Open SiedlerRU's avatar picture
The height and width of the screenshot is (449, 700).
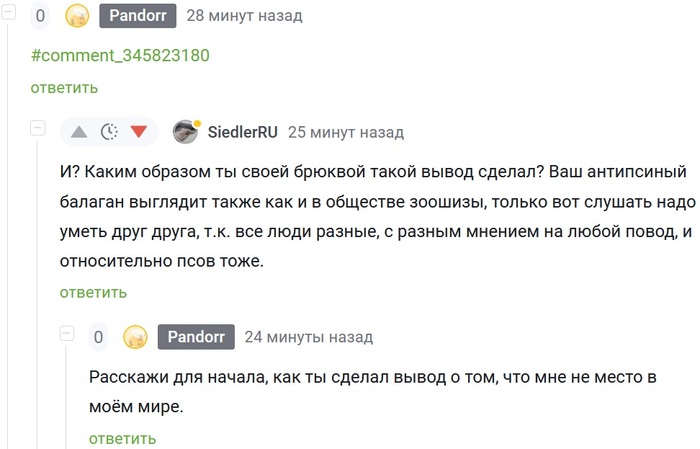(185, 132)
